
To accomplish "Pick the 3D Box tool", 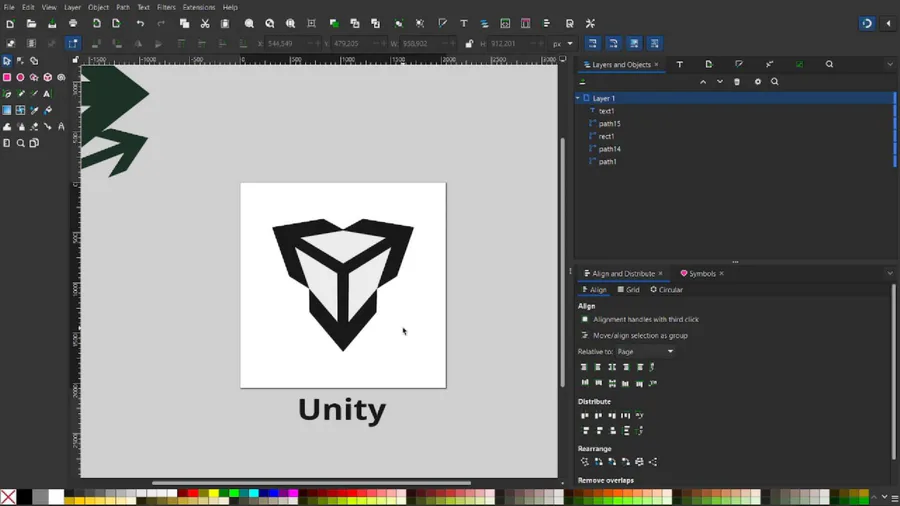I will (48, 77).
